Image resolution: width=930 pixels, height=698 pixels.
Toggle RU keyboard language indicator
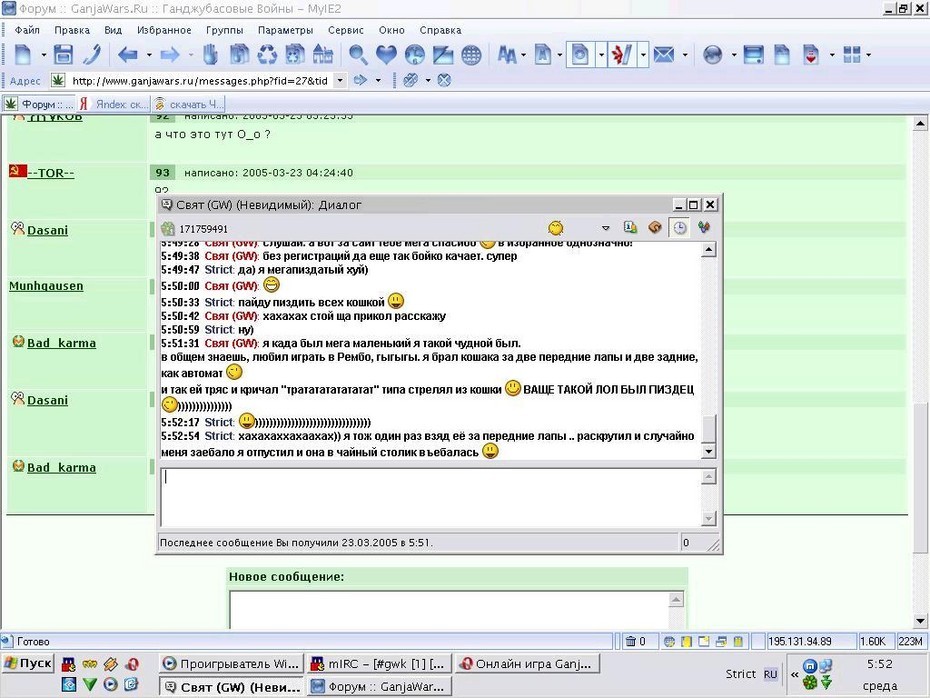pos(770,674)
